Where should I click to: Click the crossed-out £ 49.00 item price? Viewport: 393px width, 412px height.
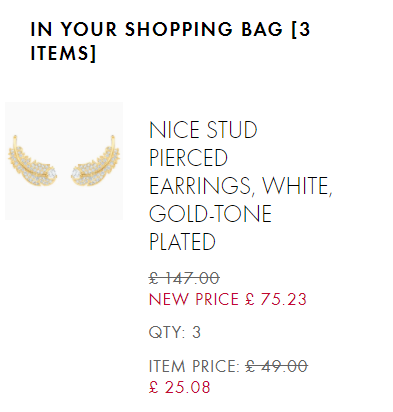[x=277, y=366]
